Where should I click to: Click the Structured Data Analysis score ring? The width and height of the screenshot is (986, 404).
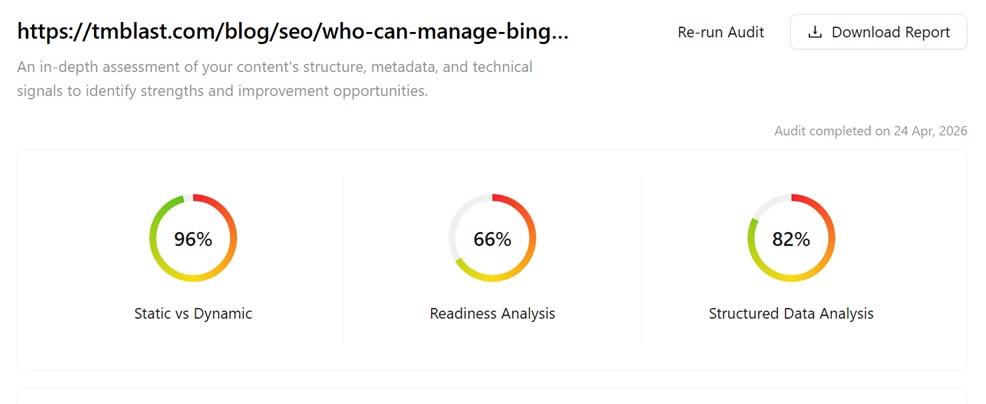pyautogui.click(x=833, y=238)
